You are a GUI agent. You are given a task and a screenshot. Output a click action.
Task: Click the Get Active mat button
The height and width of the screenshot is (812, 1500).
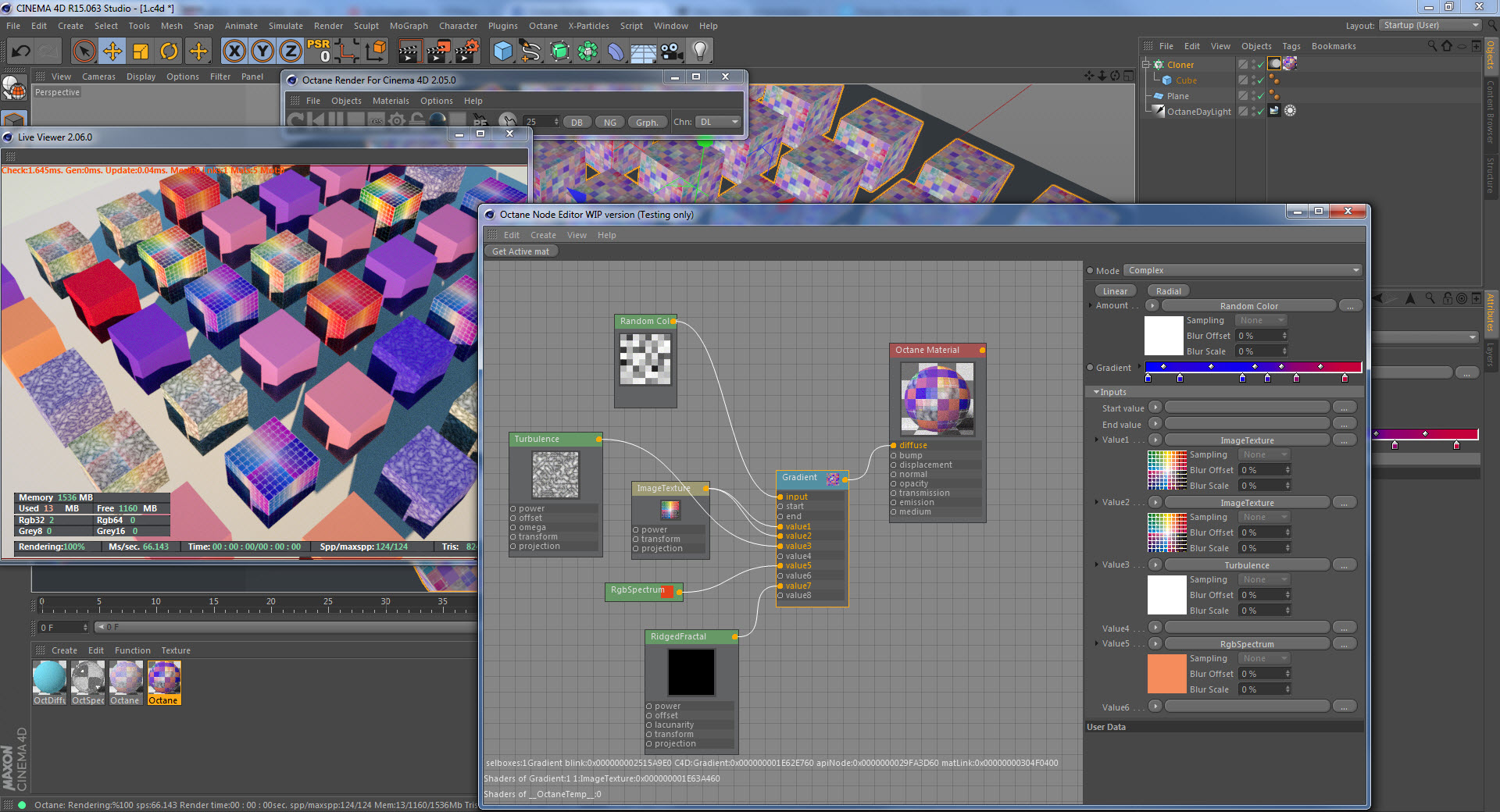tap(520, 251)
